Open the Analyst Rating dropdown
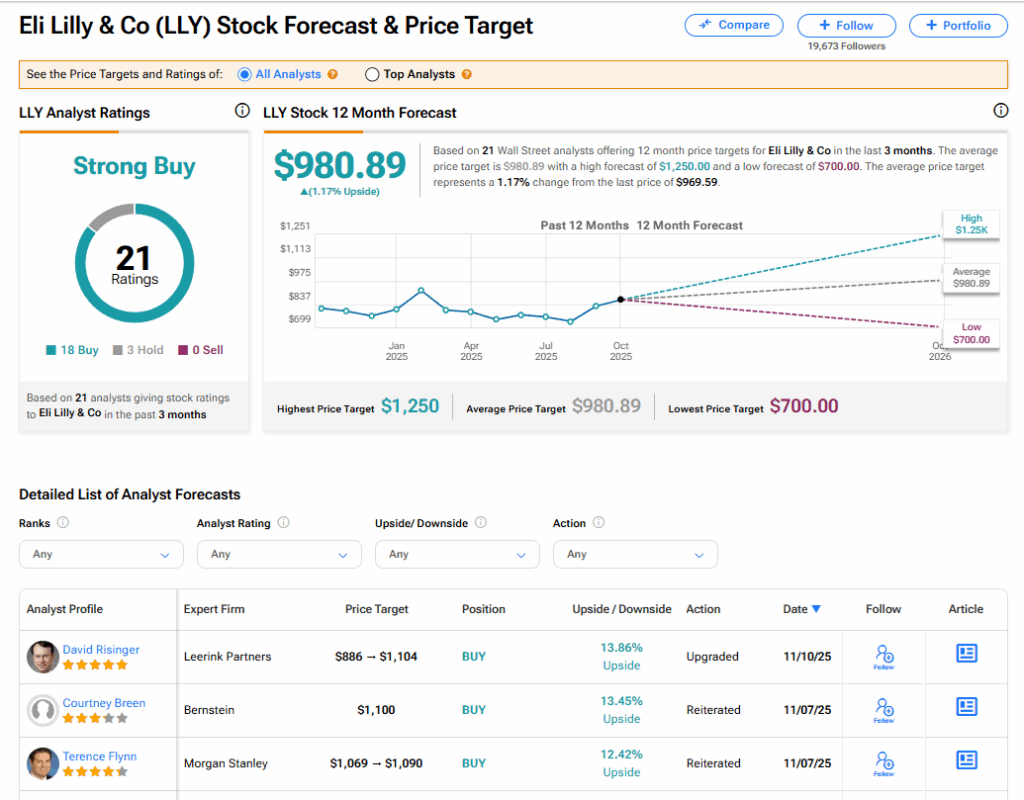The image size is (1024, 800). [279, 554]
